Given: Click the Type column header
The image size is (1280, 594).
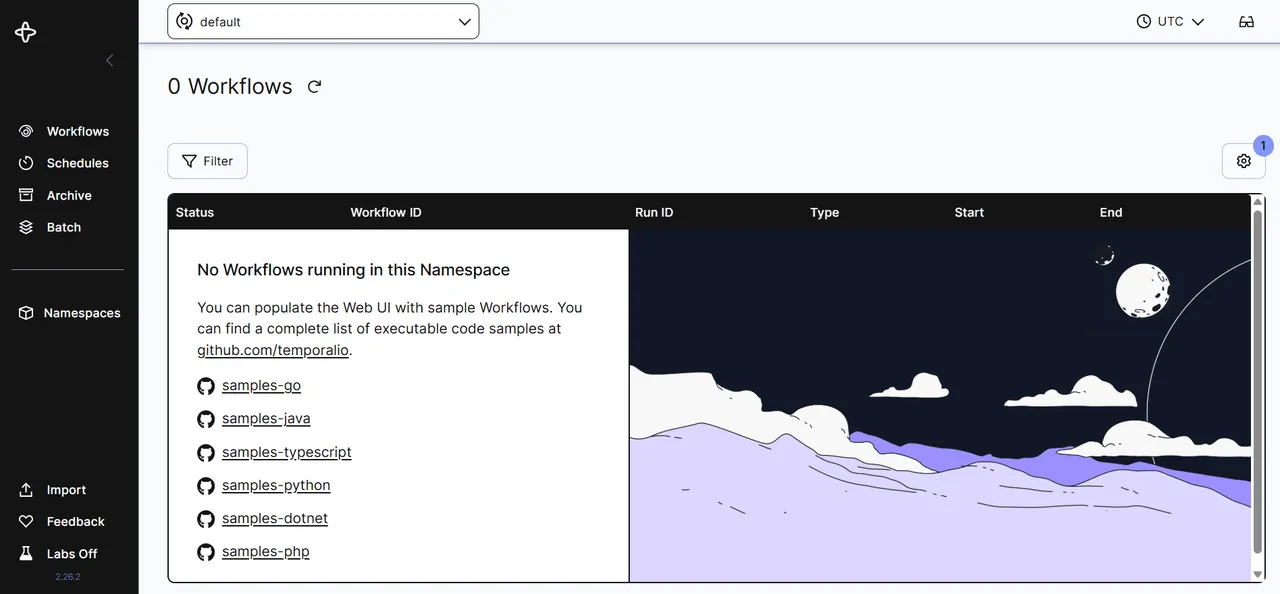Looking at the screenshot, I should (824, 212).
